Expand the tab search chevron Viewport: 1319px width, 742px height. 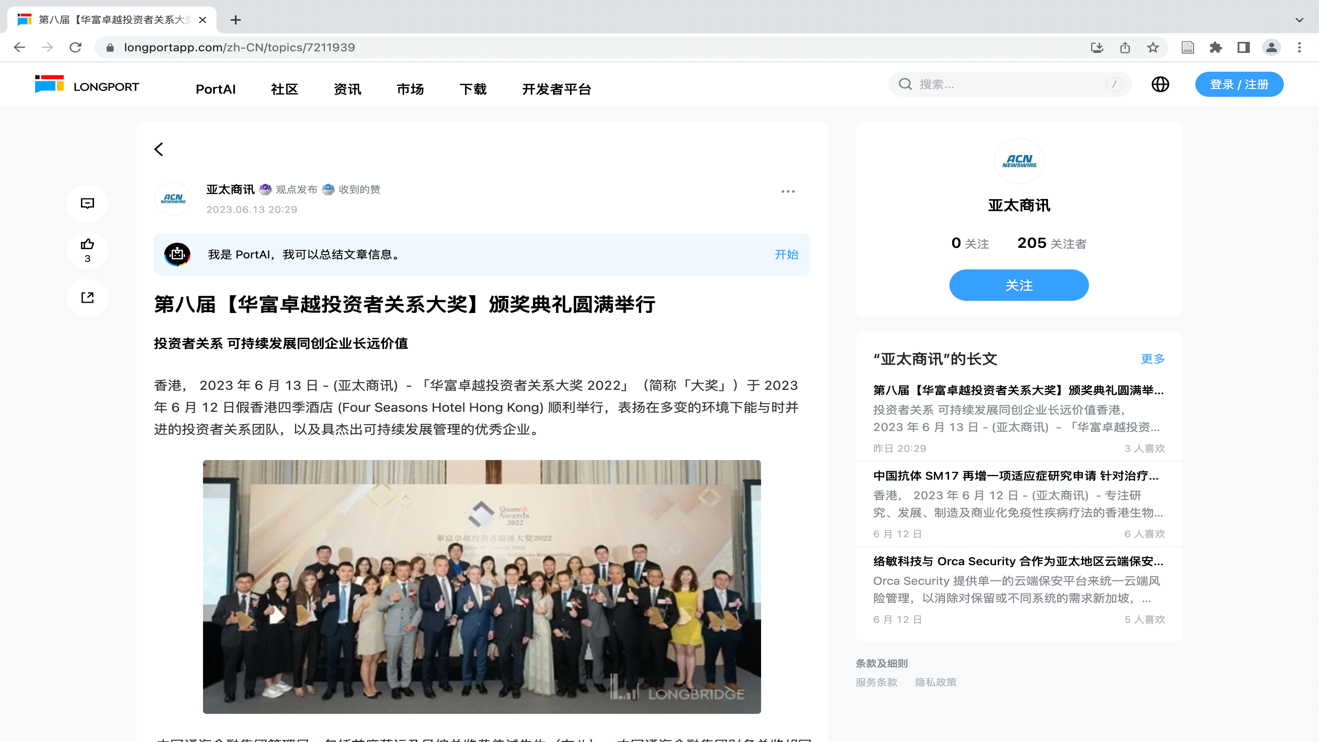[1300, 19]
